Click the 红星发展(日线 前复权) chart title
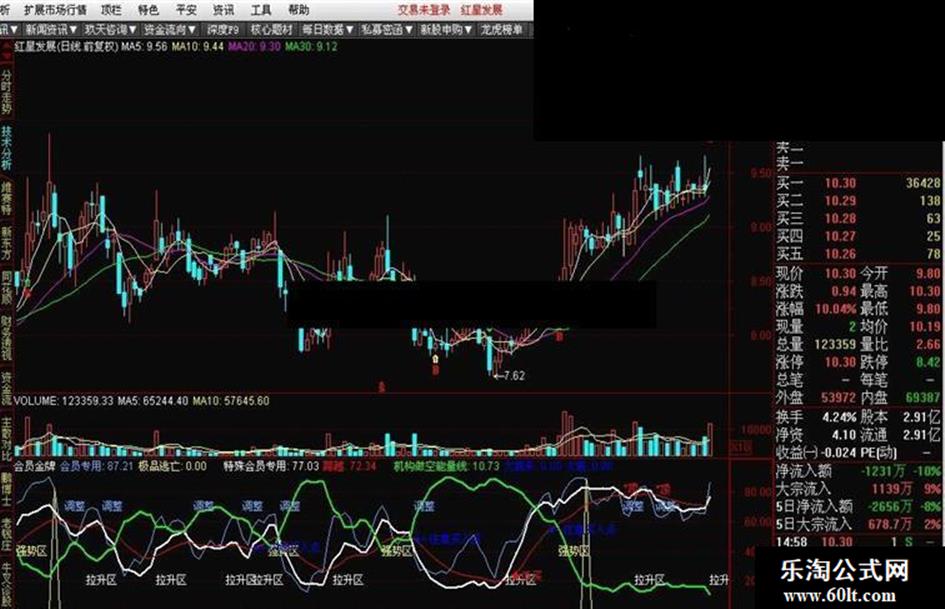 point(66,46)
